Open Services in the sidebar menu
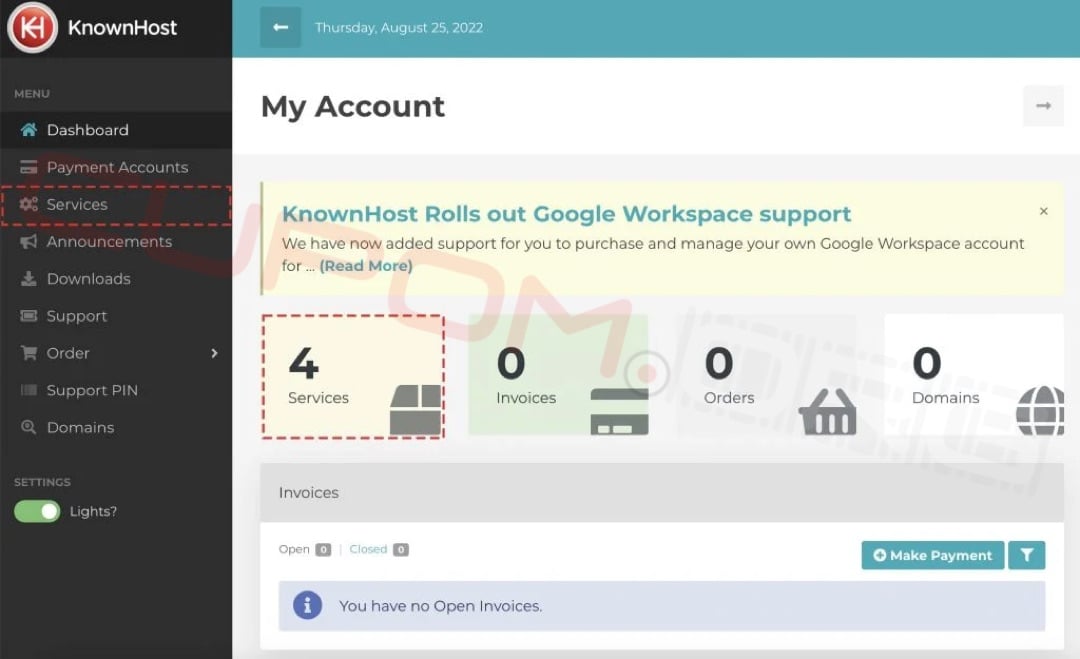This screenshot has height=659, width=1080. point(116,205)
